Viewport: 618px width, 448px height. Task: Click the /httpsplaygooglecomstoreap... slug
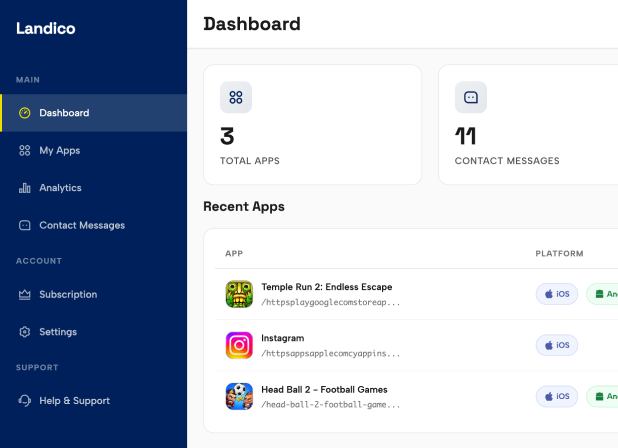pyautogui.click(x=330, y=302)
